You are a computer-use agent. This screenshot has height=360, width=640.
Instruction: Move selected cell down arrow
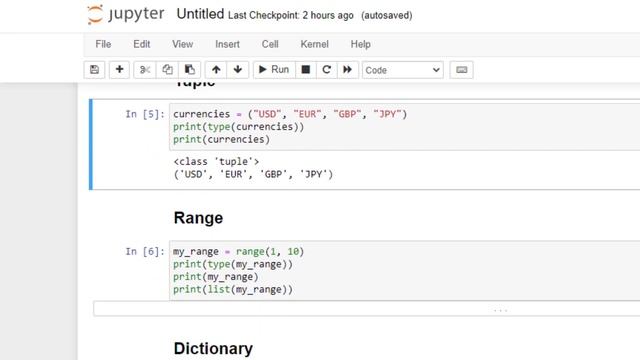click(238, 70)
